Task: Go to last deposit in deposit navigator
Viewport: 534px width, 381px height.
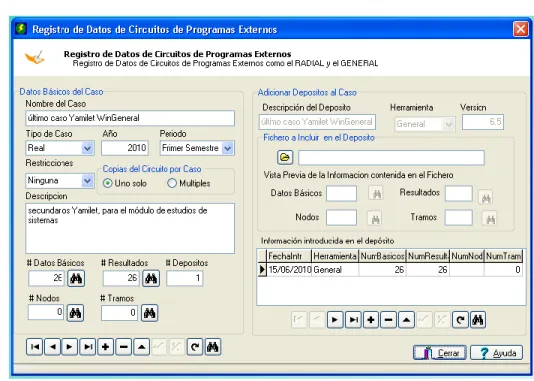Action: 353,320
